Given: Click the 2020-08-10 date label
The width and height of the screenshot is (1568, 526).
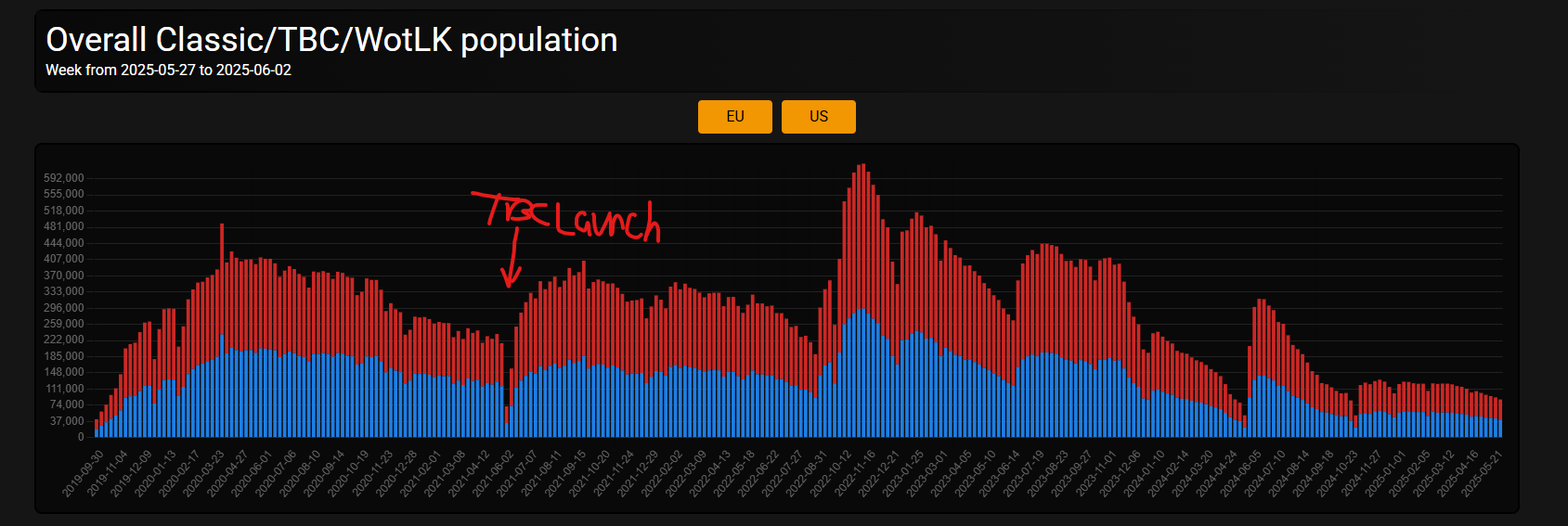Looking at the screenshot, I should pyautogui.click(x=300, y=474).
